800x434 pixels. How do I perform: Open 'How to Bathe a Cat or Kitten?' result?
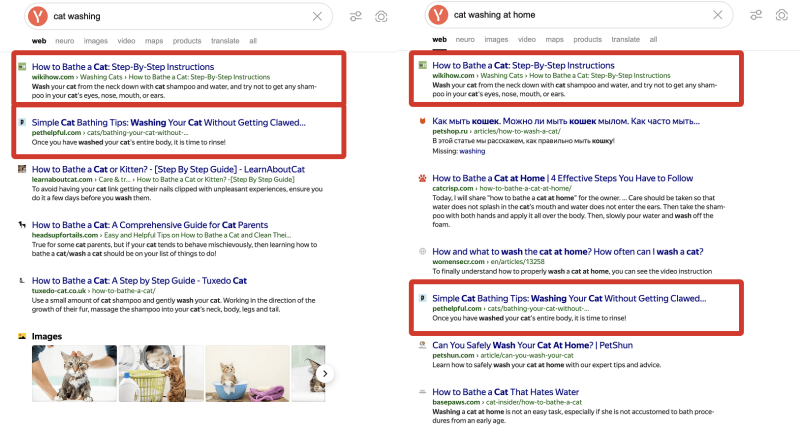pyautogui.click(x=168, y=169)
